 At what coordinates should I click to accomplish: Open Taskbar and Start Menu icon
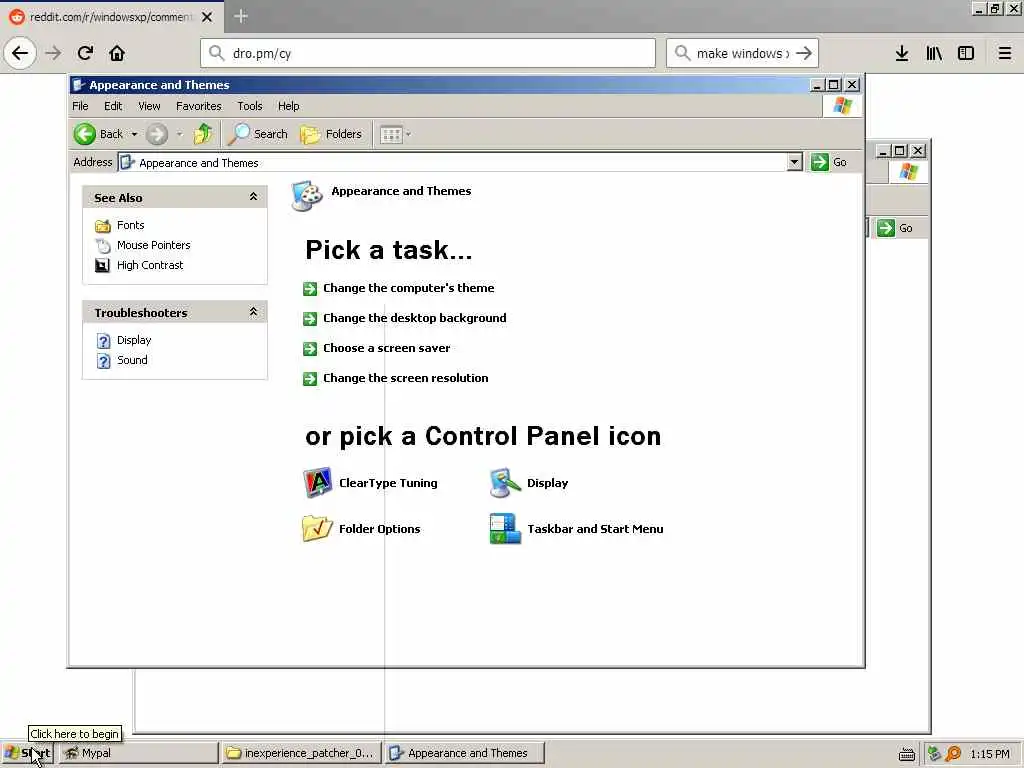click(x=505, y=529)
